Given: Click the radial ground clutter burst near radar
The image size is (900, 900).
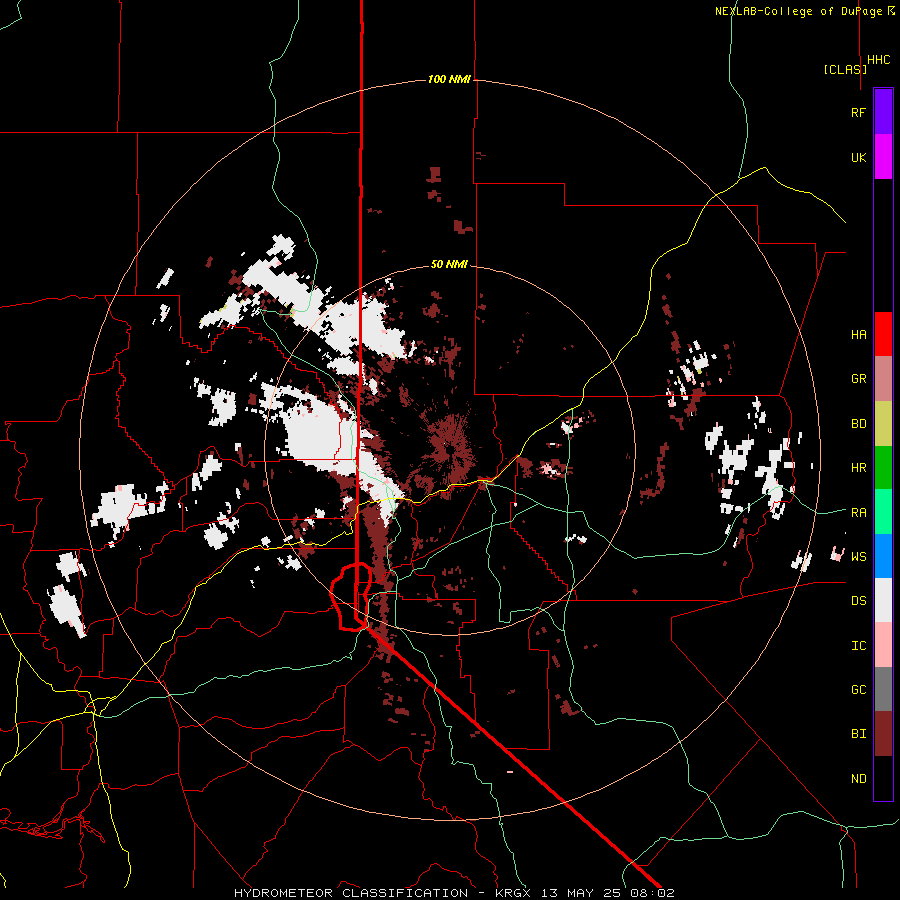Looking at the screenshot, I should click(449, 449).
